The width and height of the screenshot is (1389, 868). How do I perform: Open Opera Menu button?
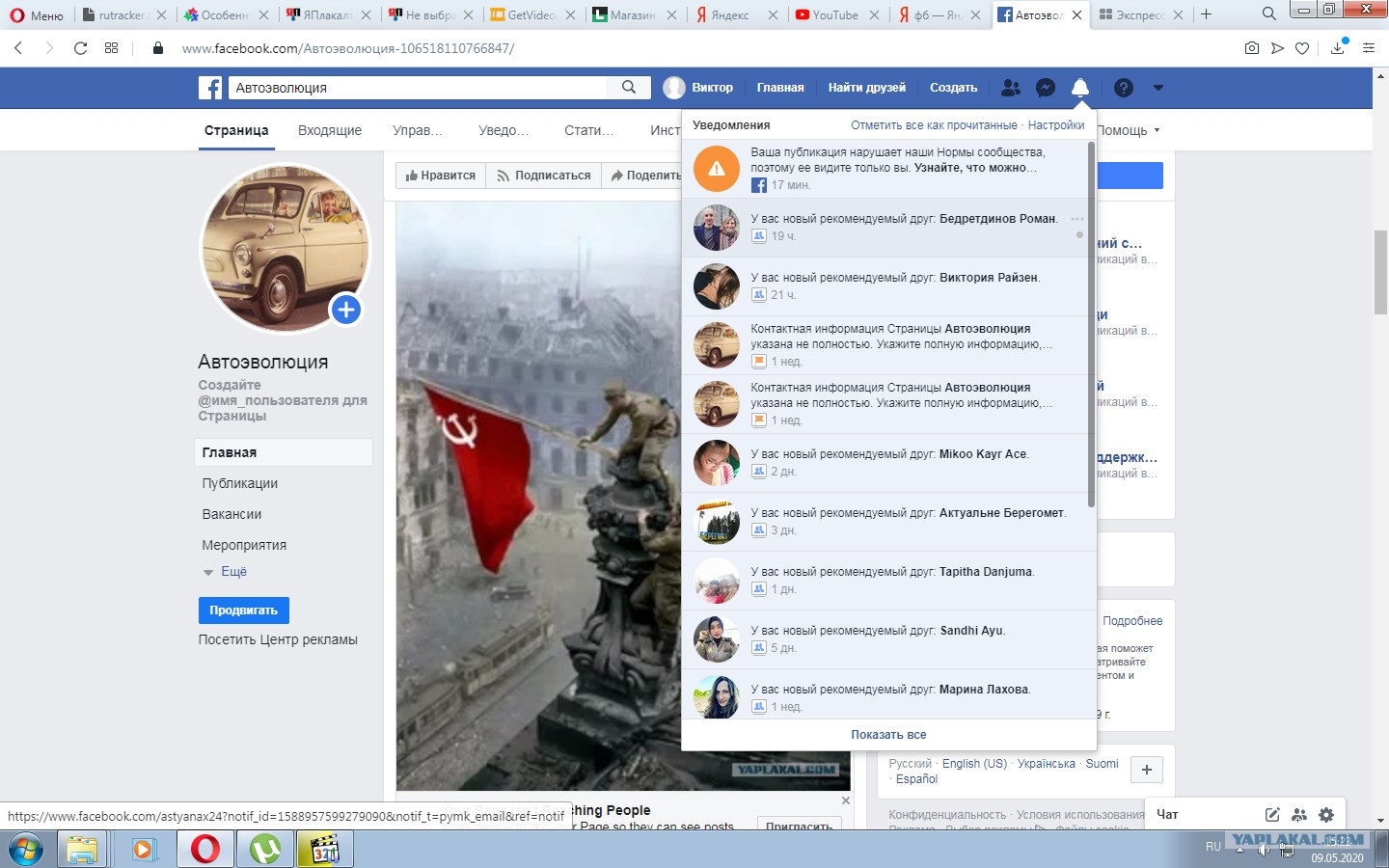pos(37,14)
